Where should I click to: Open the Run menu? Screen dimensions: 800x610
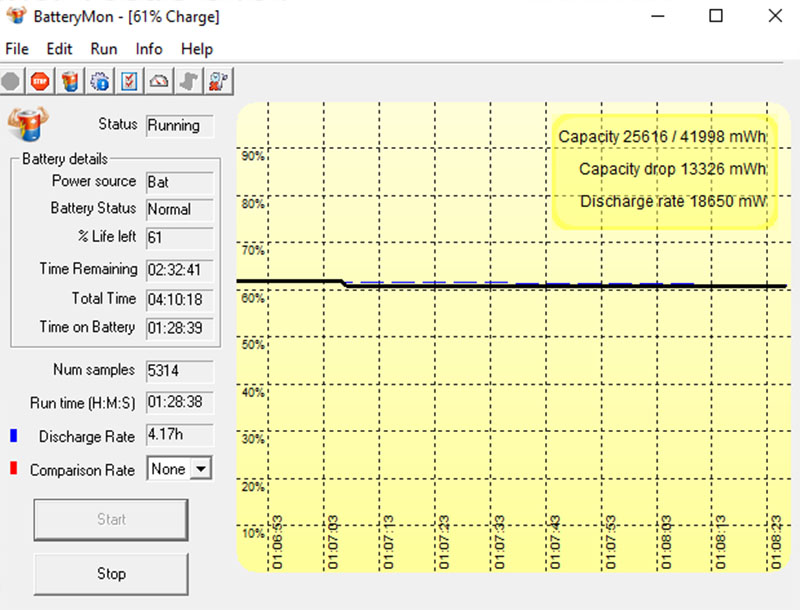click(103, 48)
